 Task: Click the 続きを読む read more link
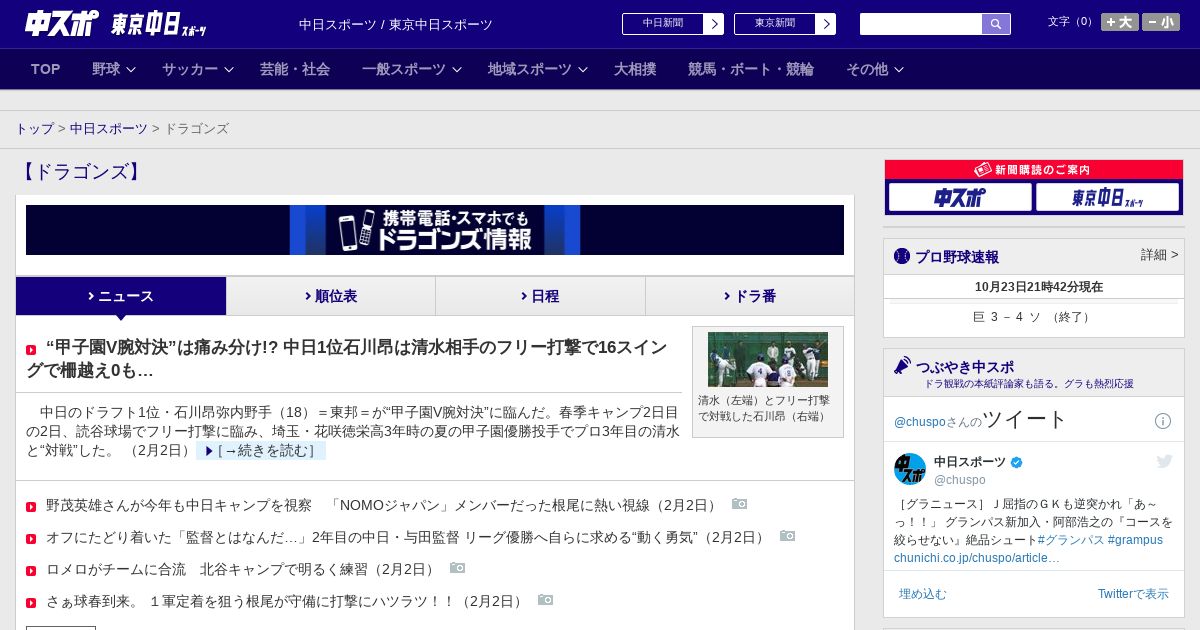pos(260,451)
